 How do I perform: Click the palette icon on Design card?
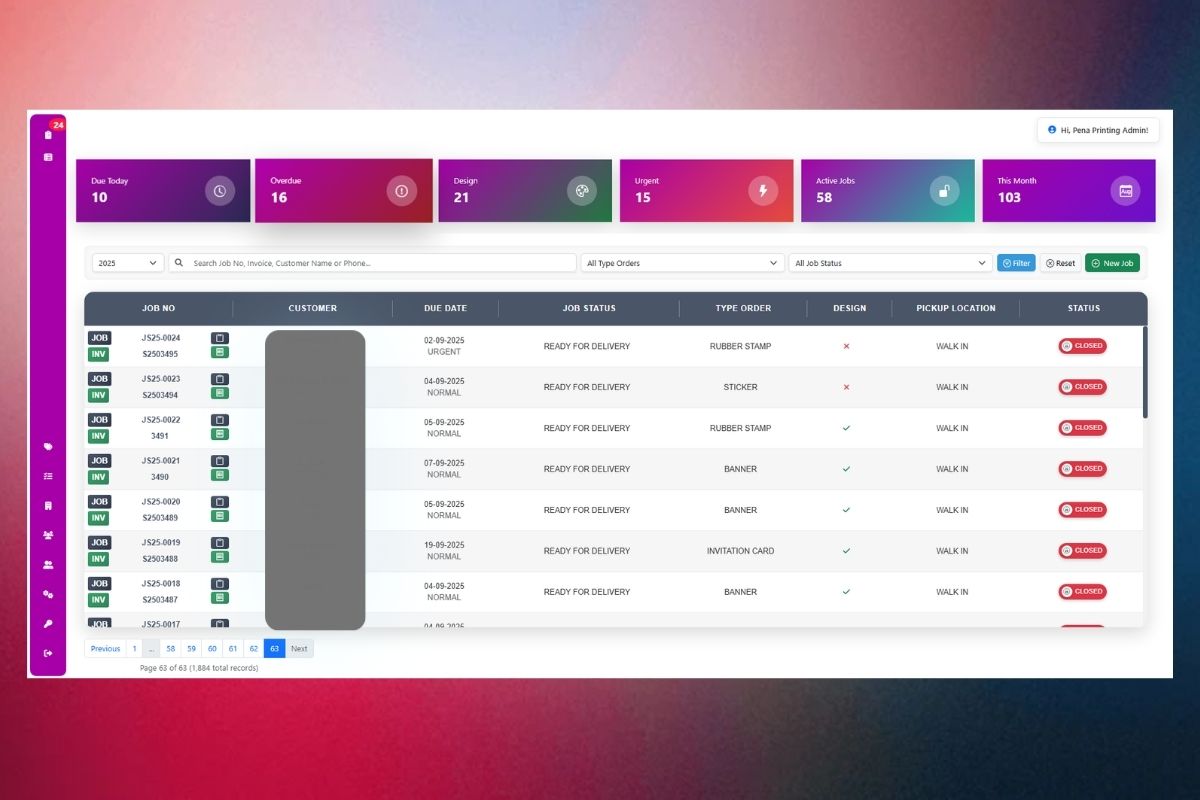[582, 191]
